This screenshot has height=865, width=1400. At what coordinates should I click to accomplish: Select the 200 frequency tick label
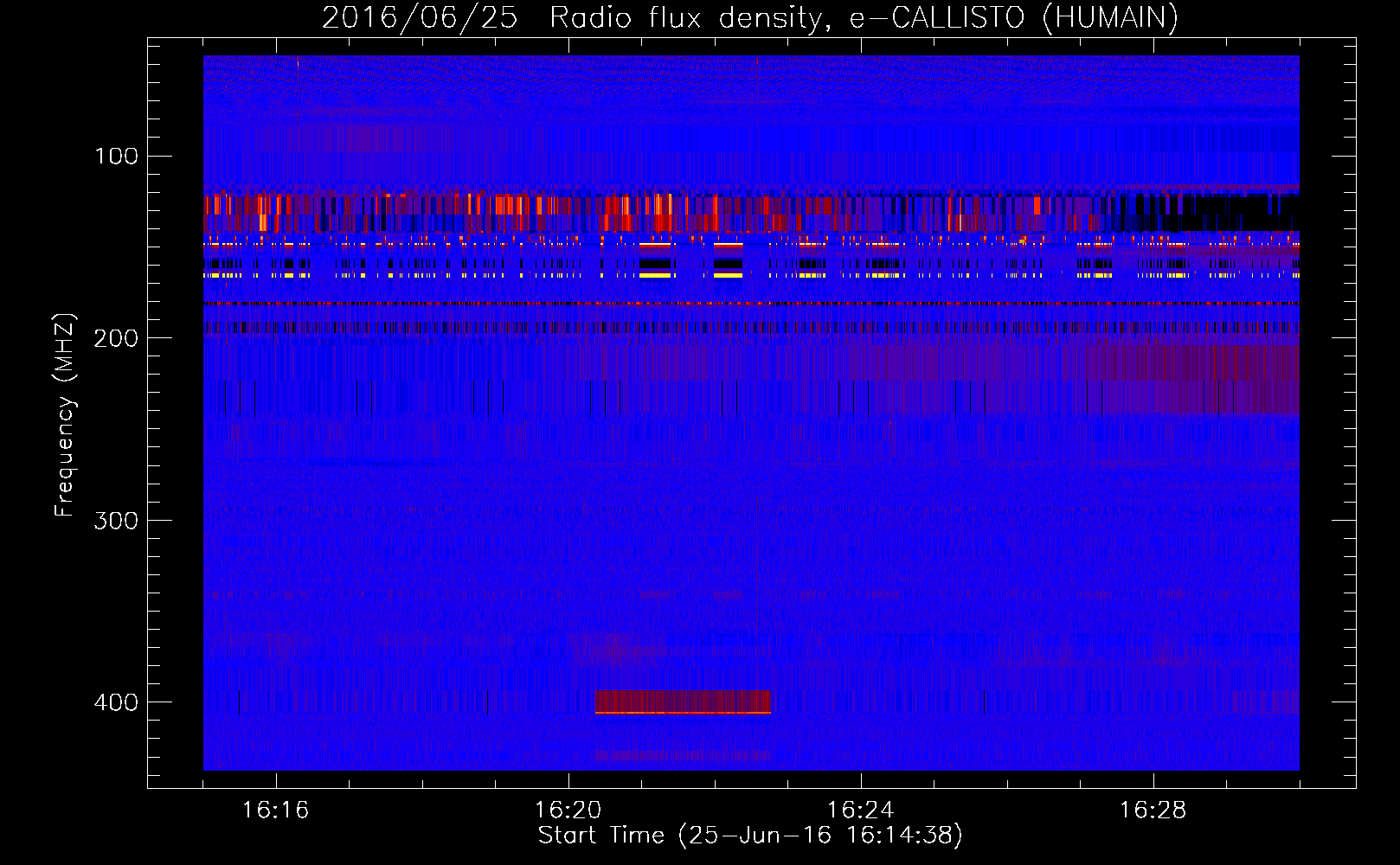(117, 338)
